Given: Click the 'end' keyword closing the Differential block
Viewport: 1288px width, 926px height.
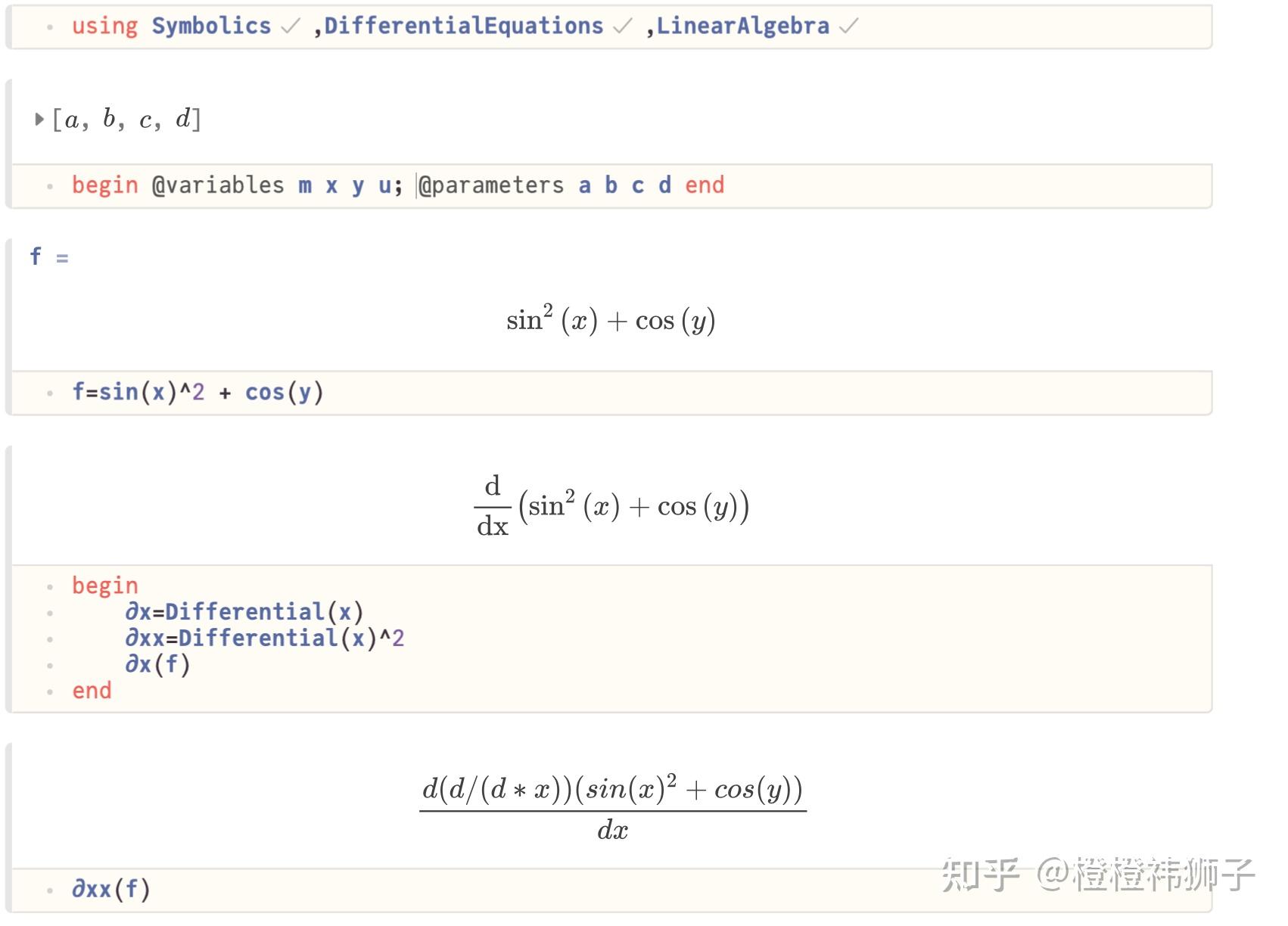Looking at the screenshot, I should [x=92, y=691].
